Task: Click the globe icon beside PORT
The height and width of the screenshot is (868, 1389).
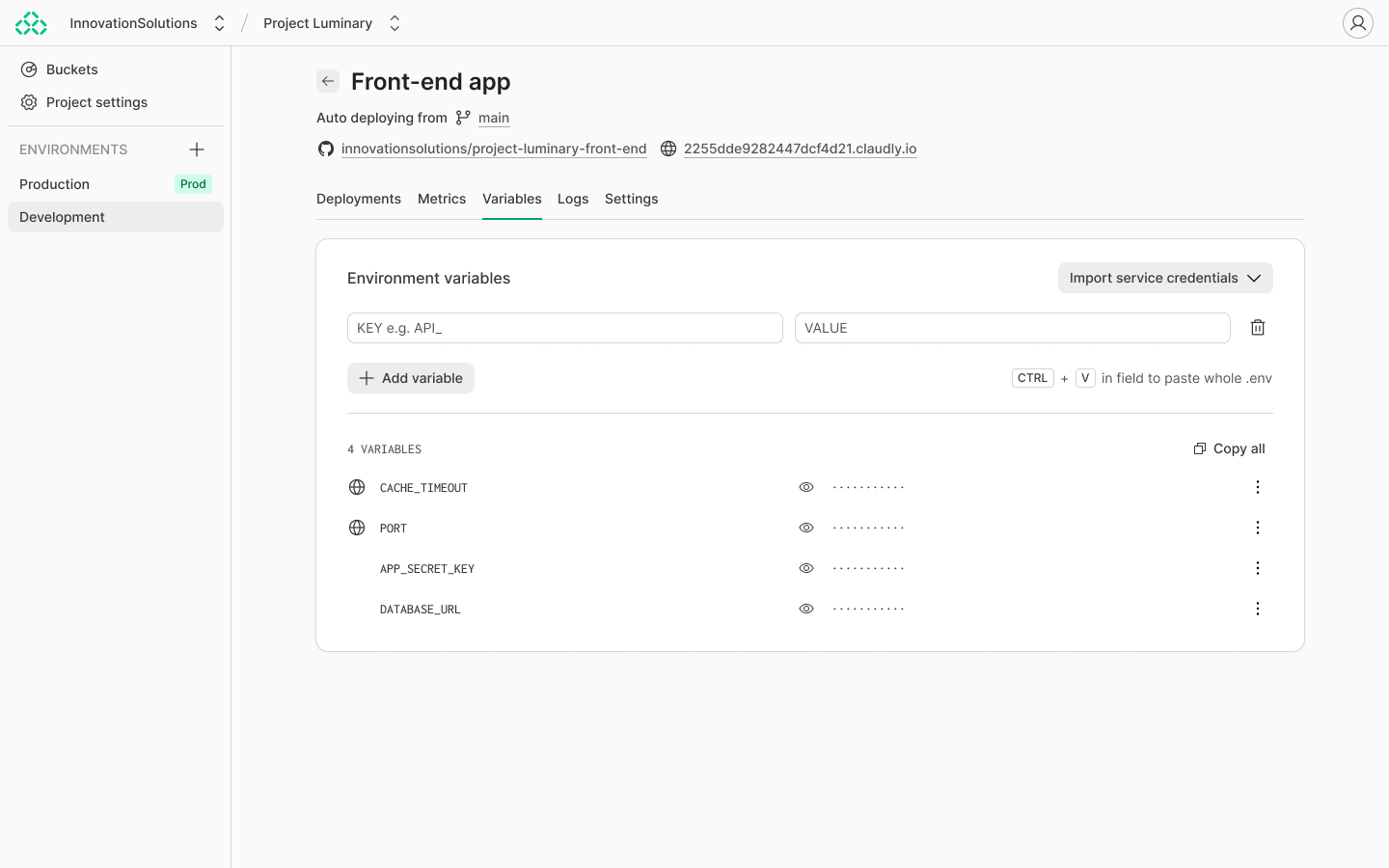Action: pyautogui.click(x=357, y=528)
